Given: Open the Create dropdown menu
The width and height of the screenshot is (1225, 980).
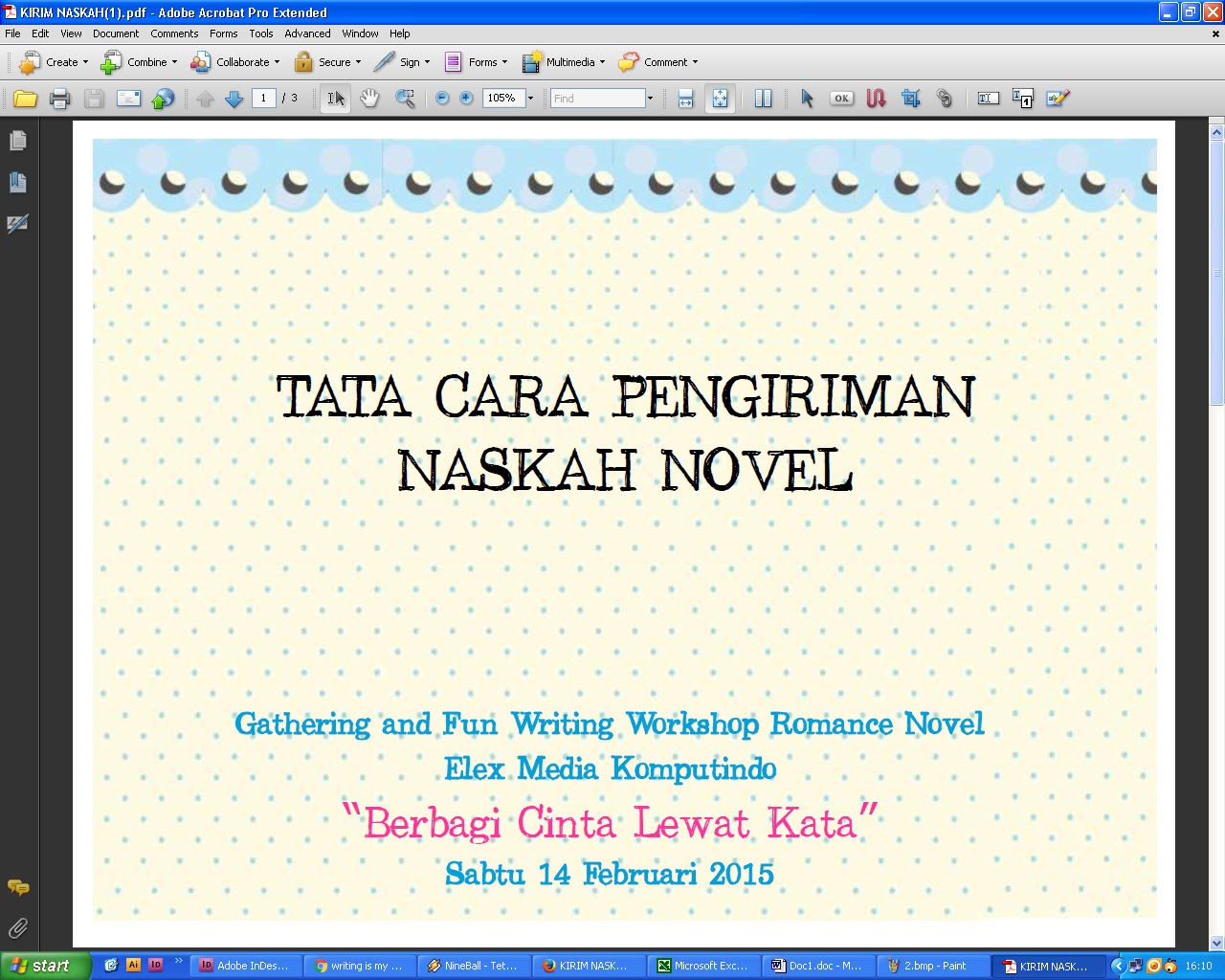Looking at the screenshot, I should [54, 62].
